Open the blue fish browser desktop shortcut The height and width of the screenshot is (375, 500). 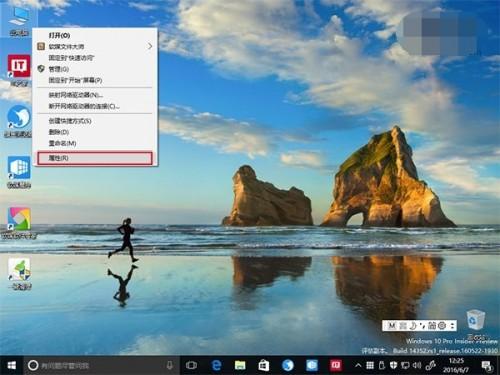point(19,121)
